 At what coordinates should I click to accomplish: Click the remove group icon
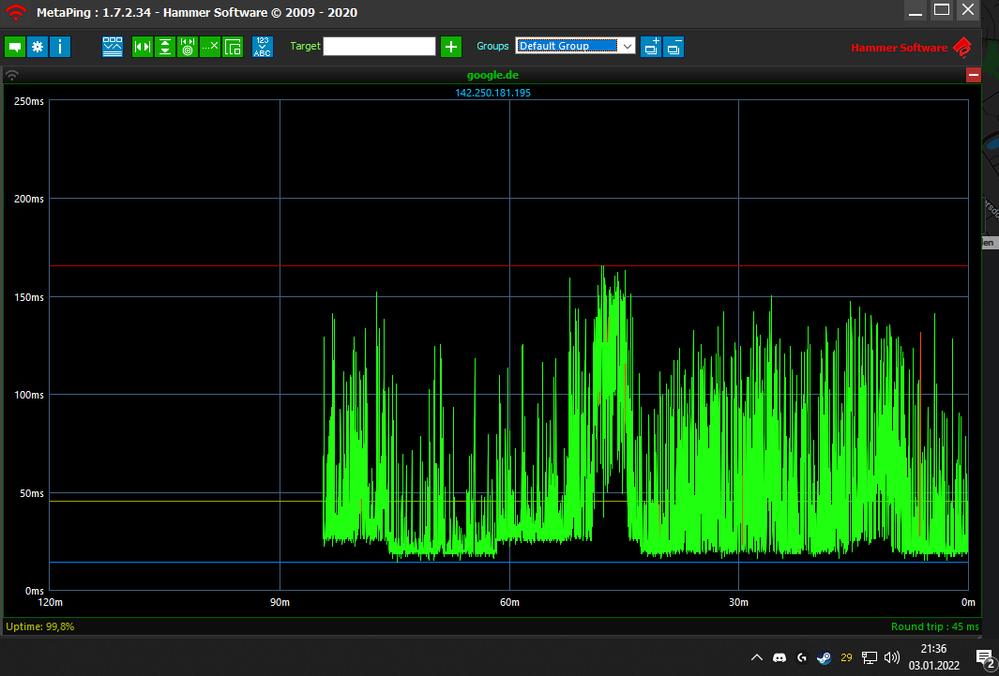[674, 47]
